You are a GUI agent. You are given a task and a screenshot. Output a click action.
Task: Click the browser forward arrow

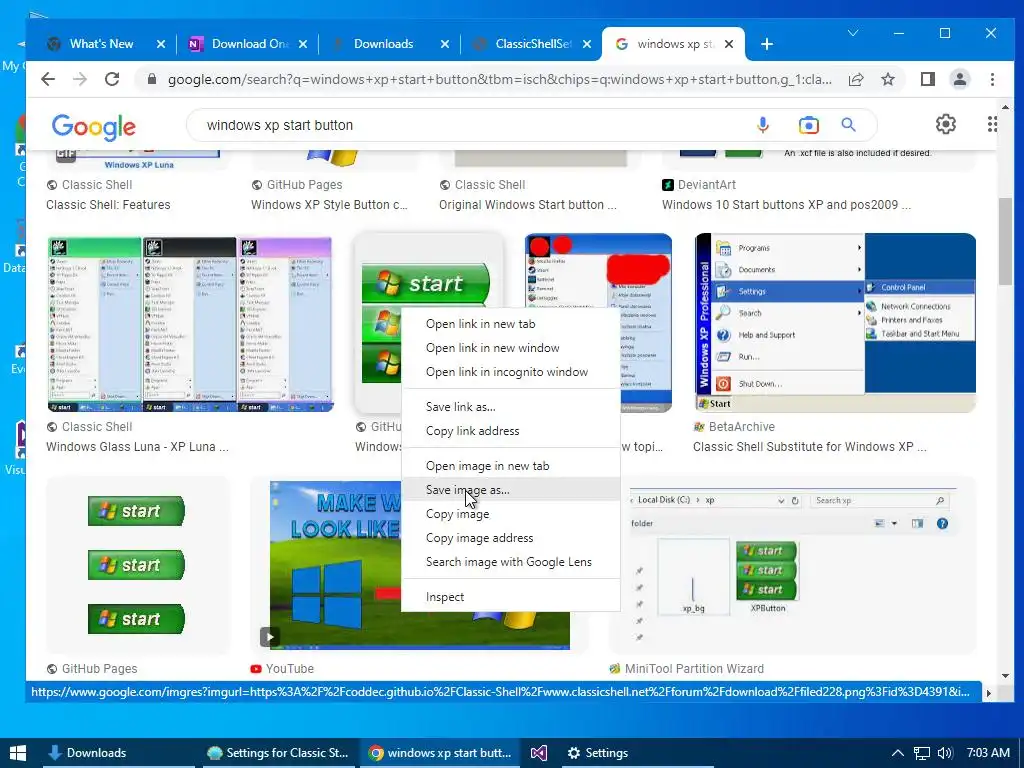(x=80, y=80)
